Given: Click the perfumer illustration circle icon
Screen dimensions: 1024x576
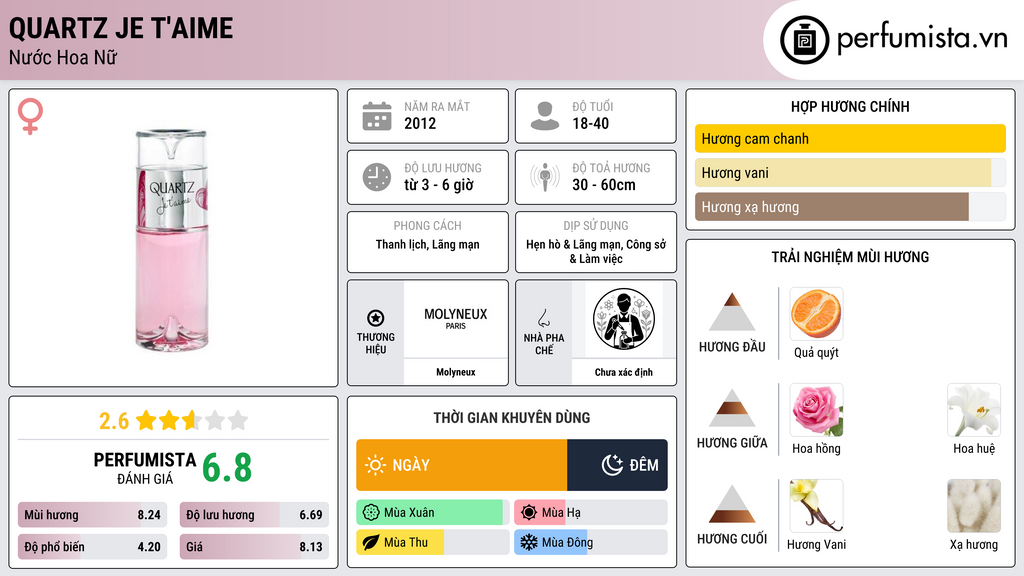Looking at the screenshot, I should pos(624,319).
